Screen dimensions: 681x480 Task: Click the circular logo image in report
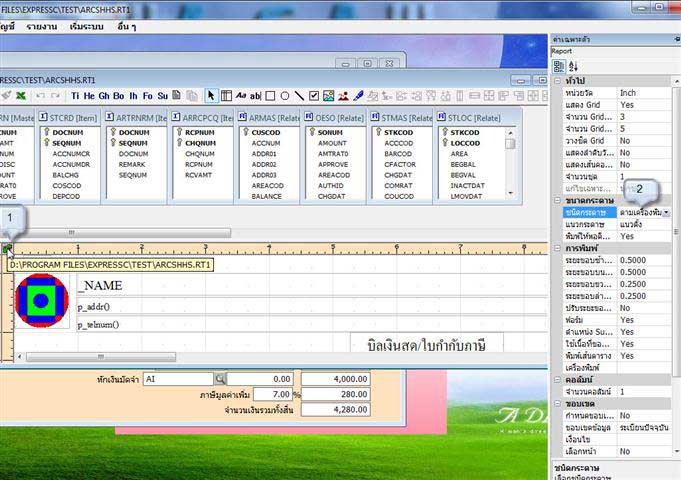coord(42,301)
